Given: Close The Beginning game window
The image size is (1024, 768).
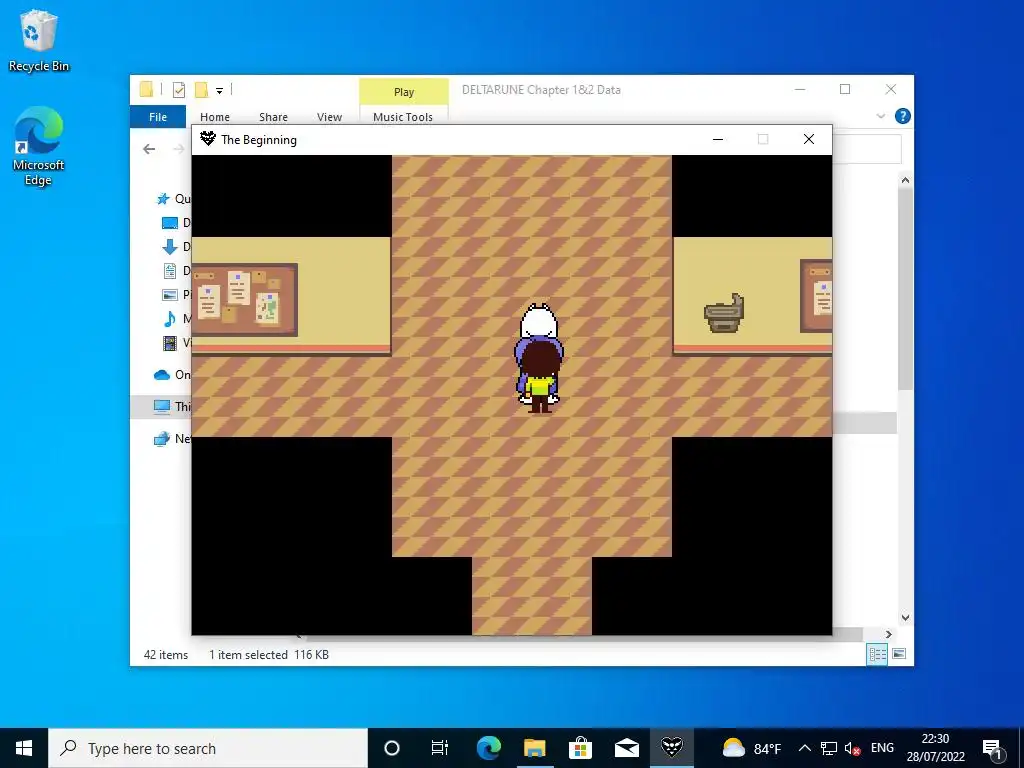Looking at the screenshot, I should tap(808, 139).
